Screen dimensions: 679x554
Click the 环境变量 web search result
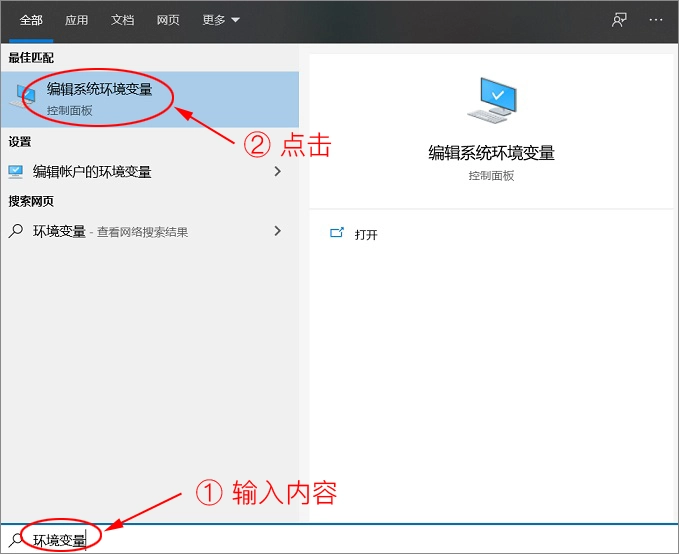click(150, 231)
